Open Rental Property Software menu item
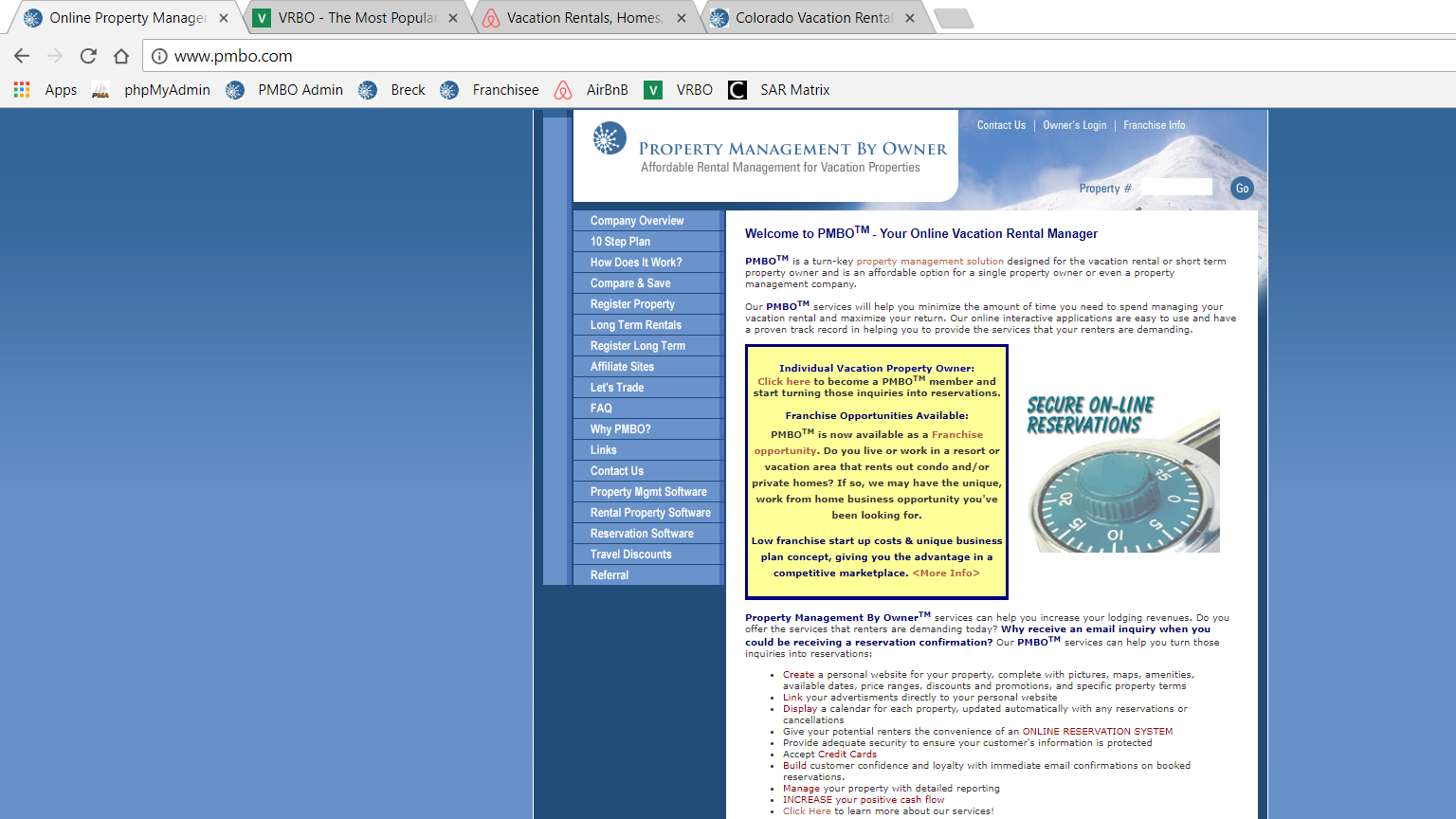The height and width of the screenshot is (819, 1456). point(648,512)
